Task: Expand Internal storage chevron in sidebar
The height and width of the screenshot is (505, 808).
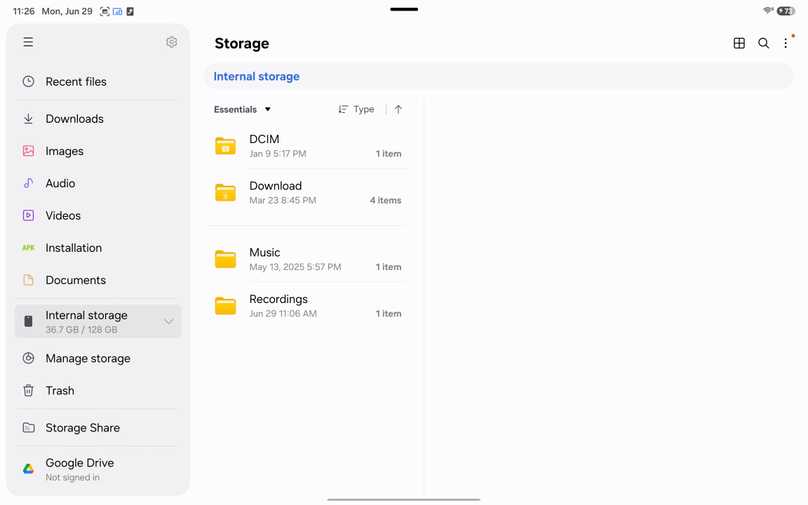Action: coord(169,322)
